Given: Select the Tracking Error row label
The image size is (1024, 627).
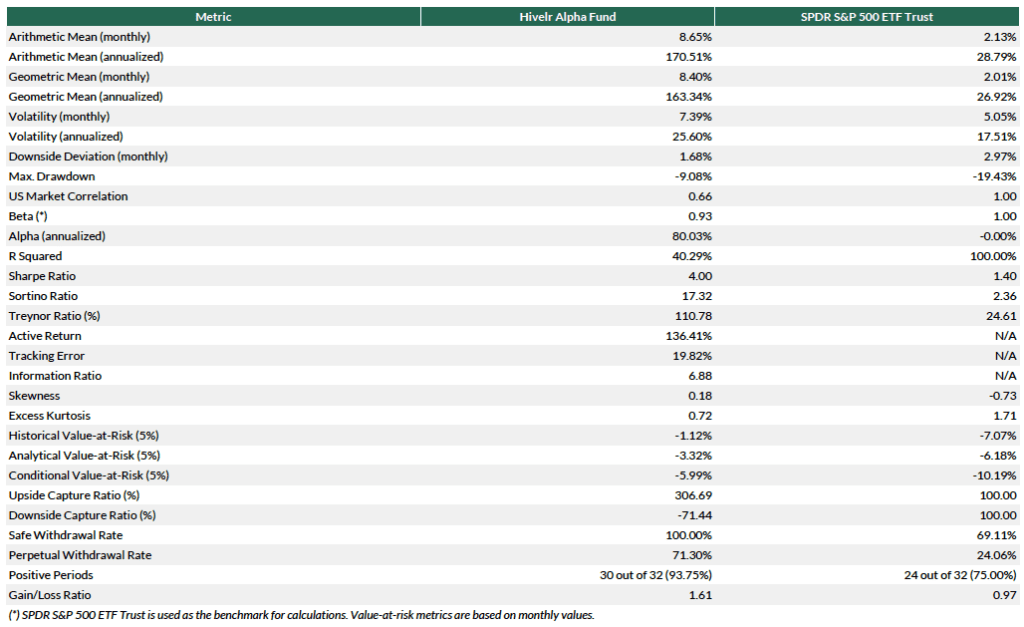Looking at the screenshot, I should point(46,356).
